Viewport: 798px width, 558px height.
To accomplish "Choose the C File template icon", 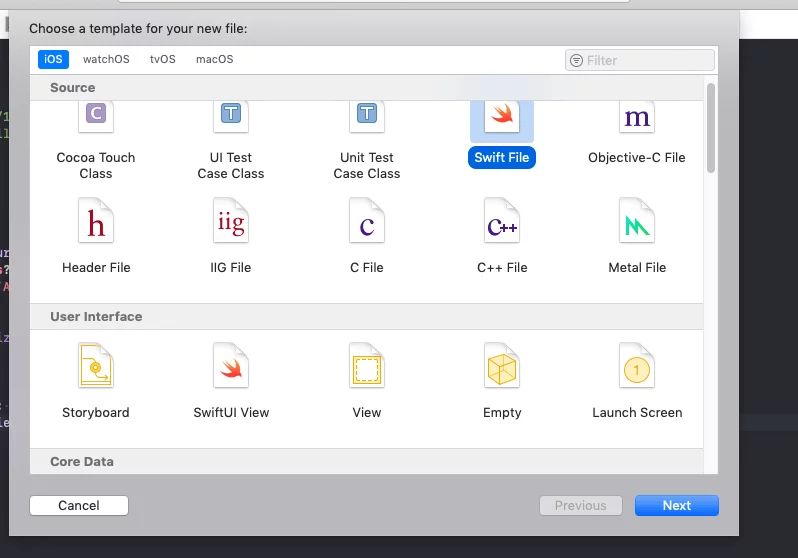I will [367, 220].
